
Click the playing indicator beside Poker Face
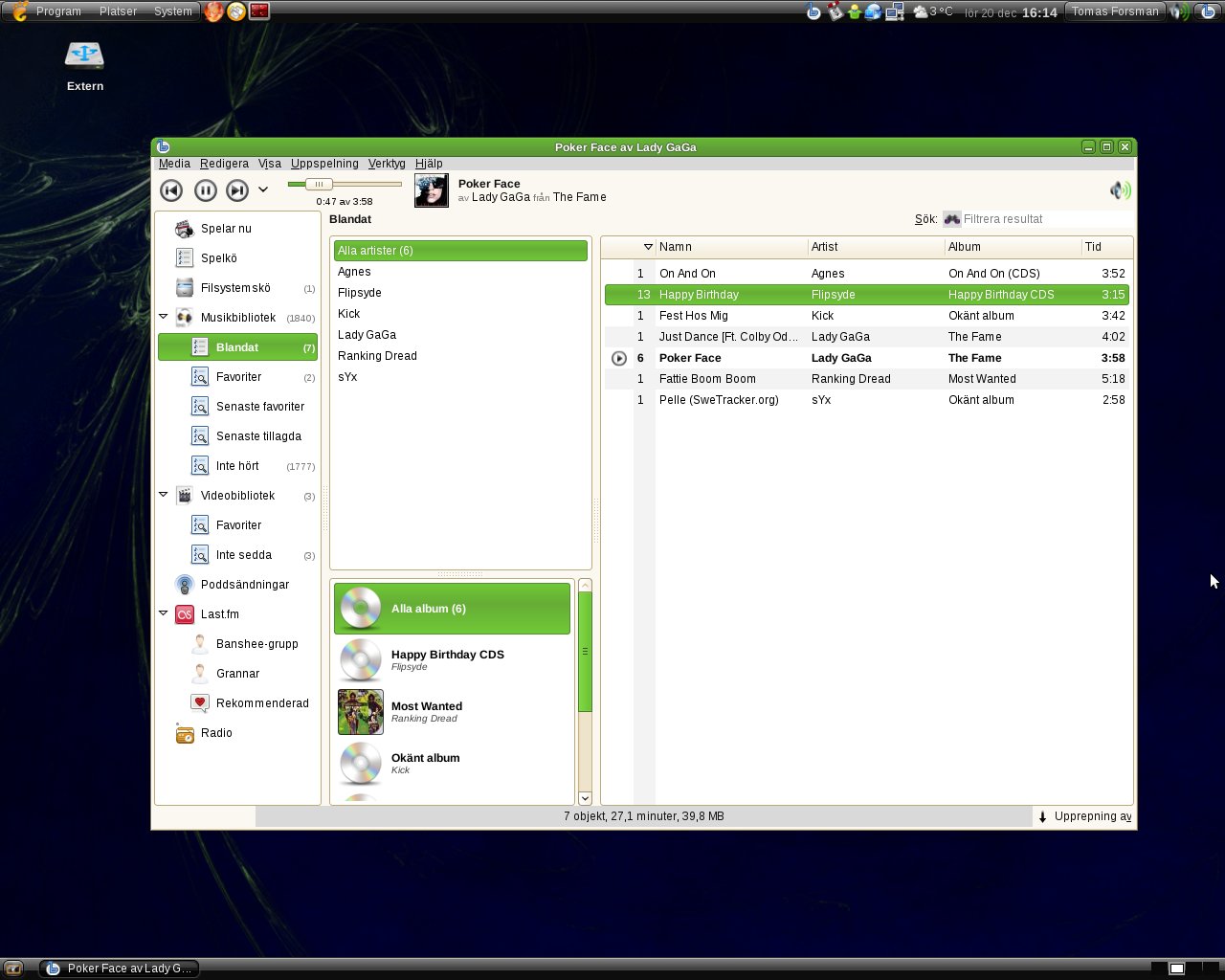[x=619, y=358]
